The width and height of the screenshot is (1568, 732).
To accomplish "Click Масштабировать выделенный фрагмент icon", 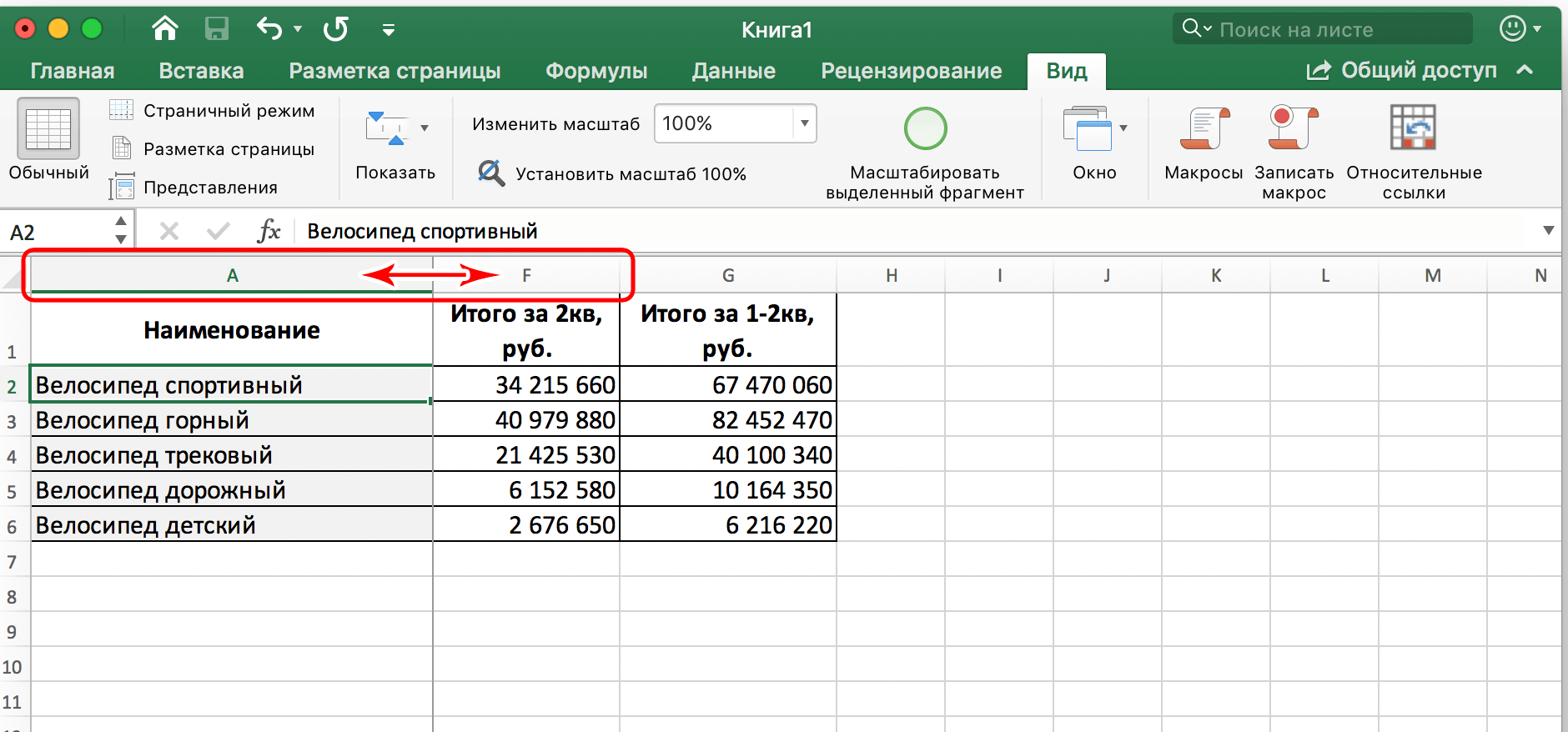I will [x=925, y=128].
